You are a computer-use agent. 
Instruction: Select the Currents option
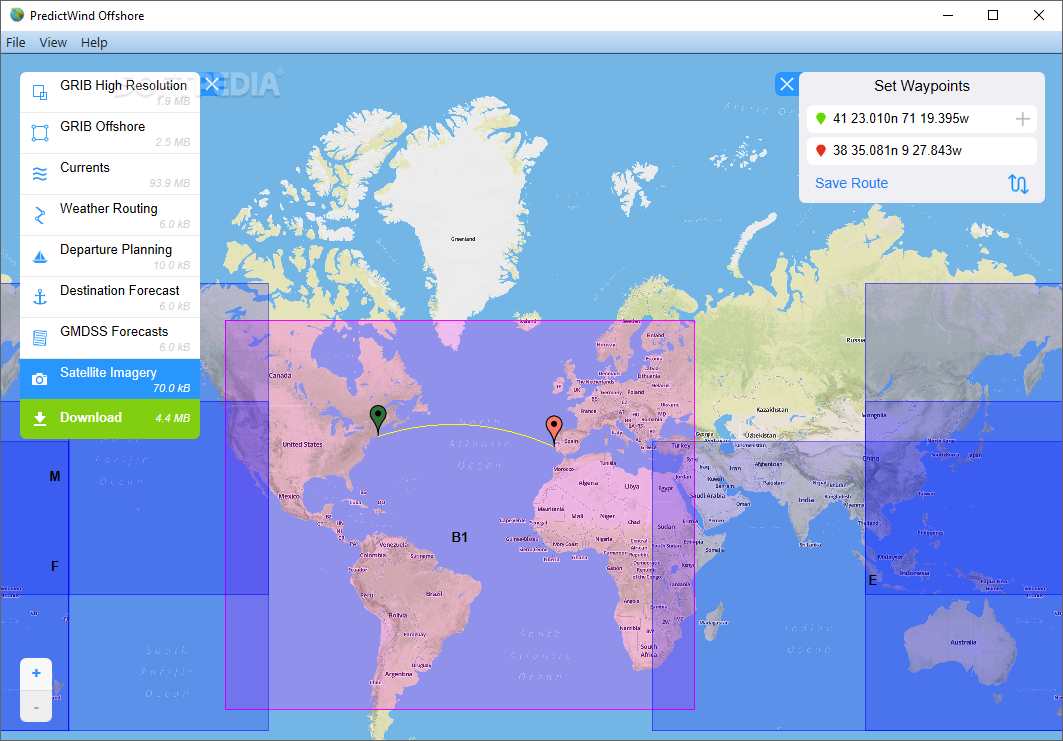pos(110,174)
